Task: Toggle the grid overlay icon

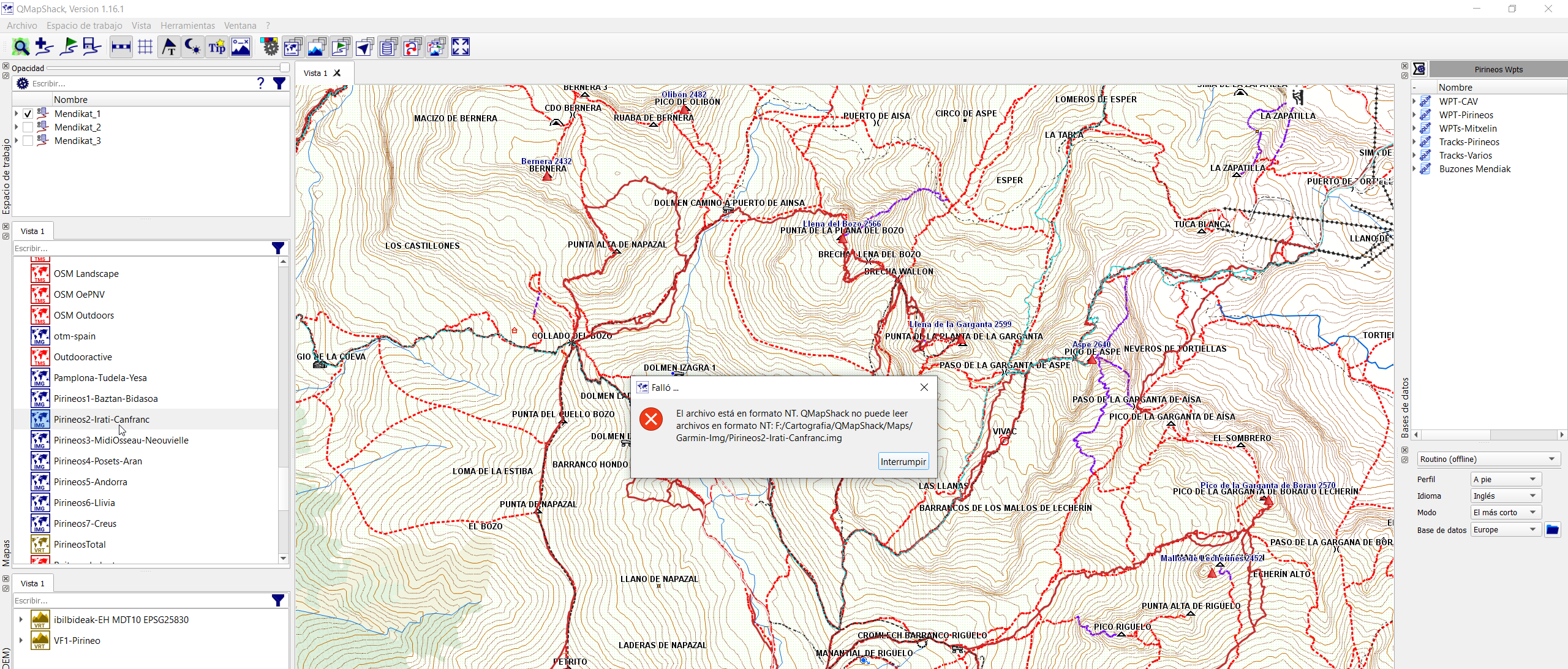Action: (145, 47)
